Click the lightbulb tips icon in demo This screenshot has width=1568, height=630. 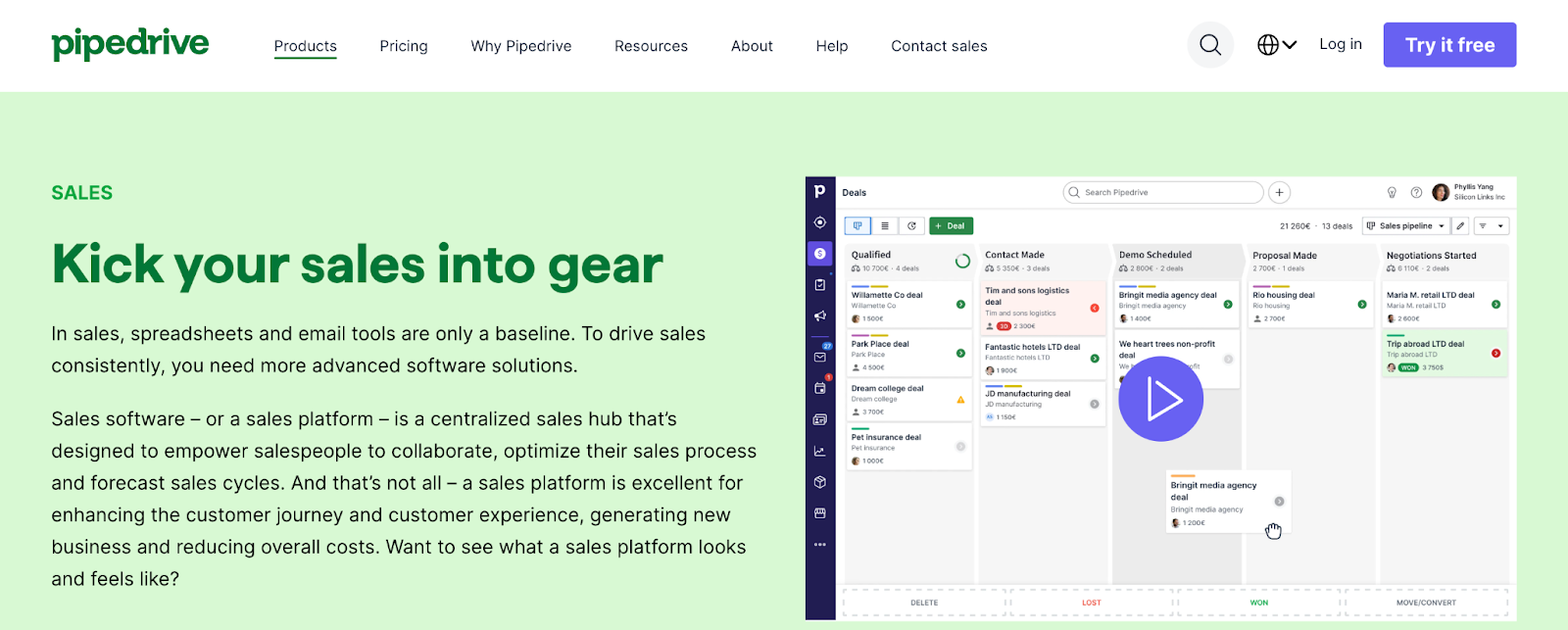[x=1392, y=193]
